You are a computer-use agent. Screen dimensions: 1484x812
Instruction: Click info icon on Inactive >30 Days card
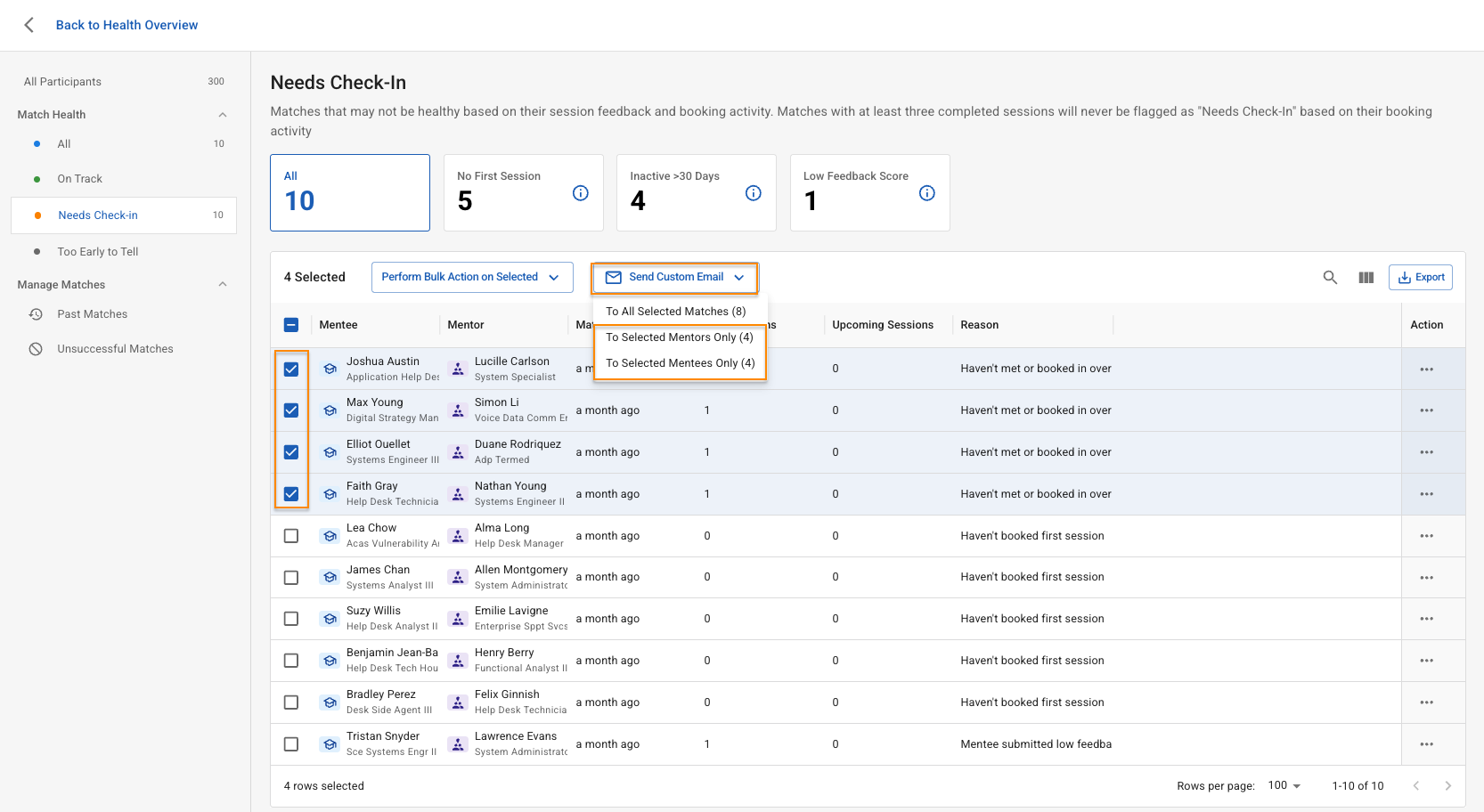point(753,193)
